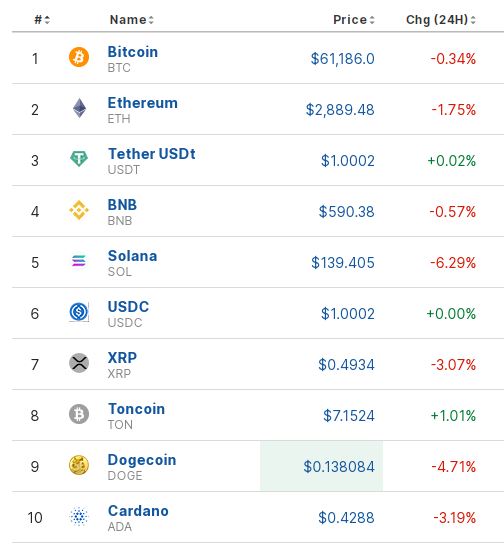The height and width of the screenshot is (551, 504).
Task: Open the Ethereum name link
Action: tap(142, 103)
